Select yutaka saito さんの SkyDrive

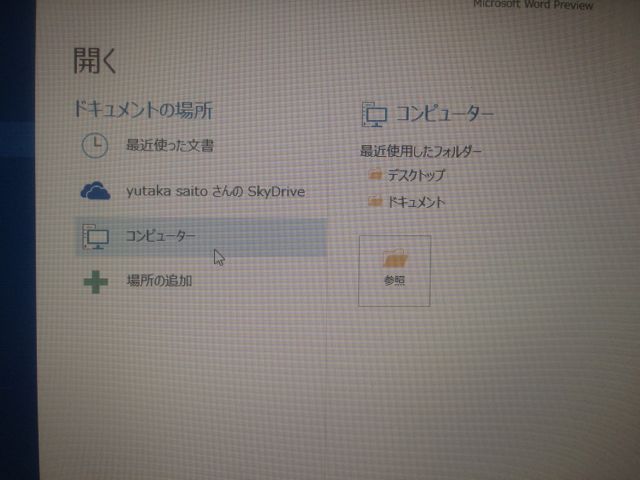pos(216,191)
